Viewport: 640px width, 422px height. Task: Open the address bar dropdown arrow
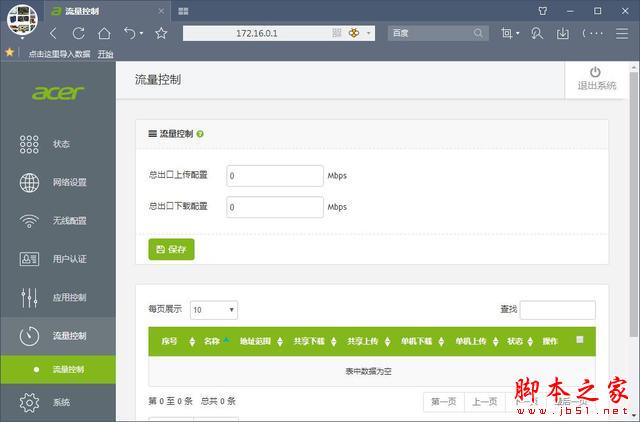point(369,33)
